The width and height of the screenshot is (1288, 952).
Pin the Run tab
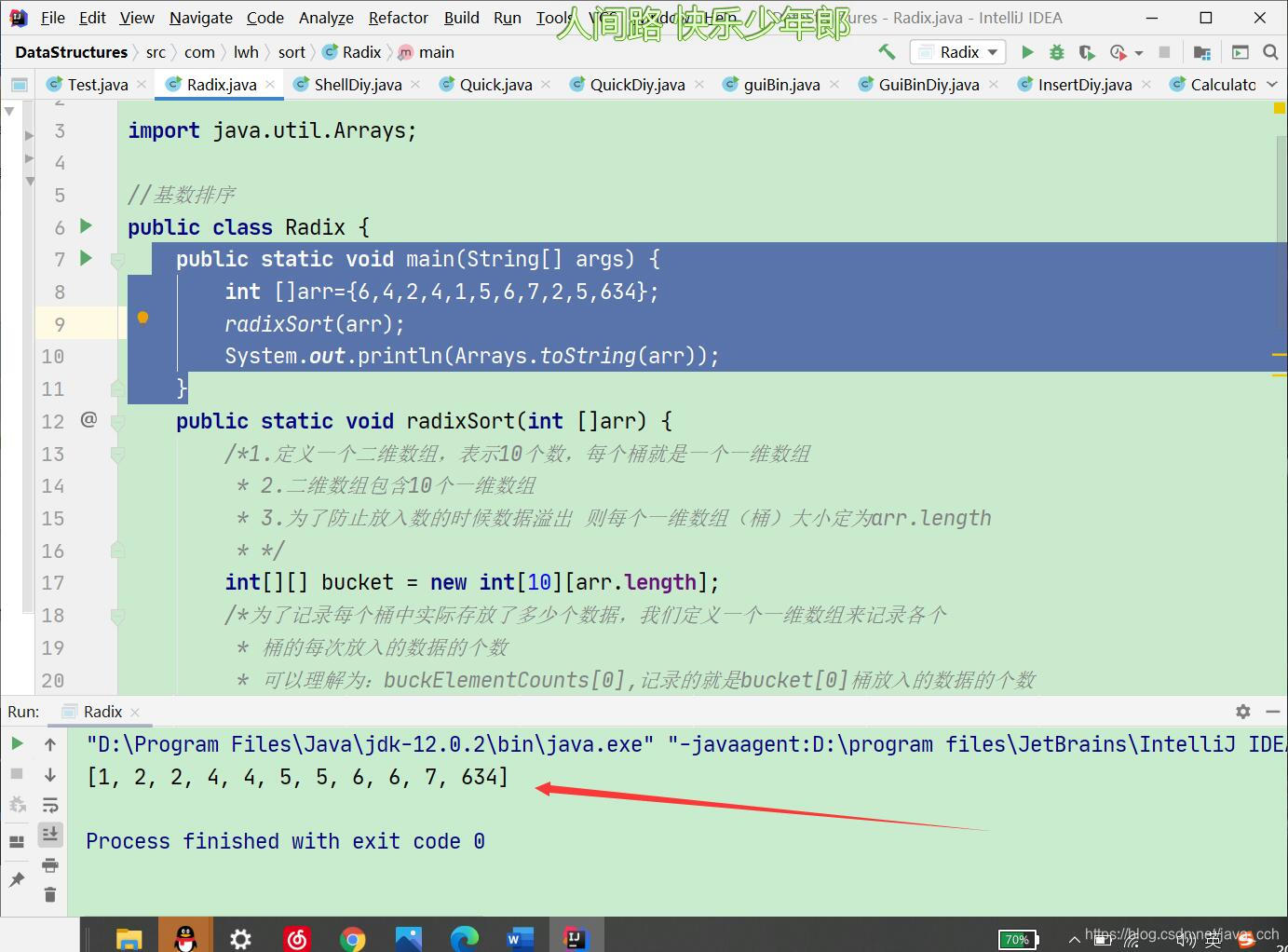click(17, 879)
